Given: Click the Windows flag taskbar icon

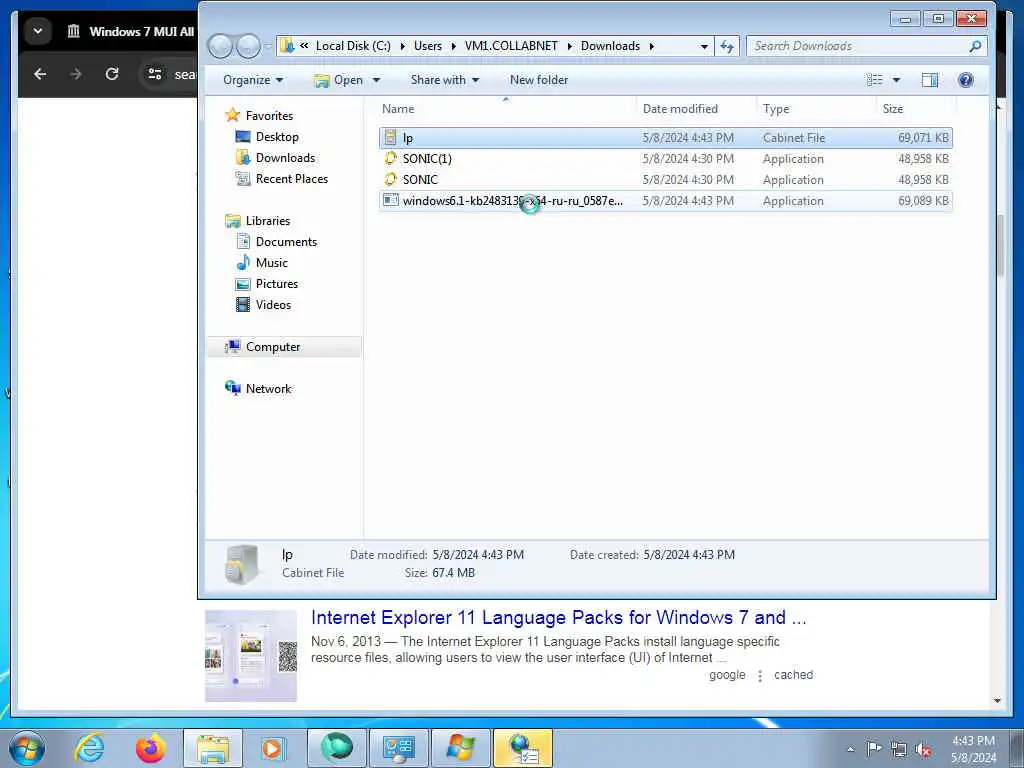Looking at the screenshot, I should pos(461,748).
